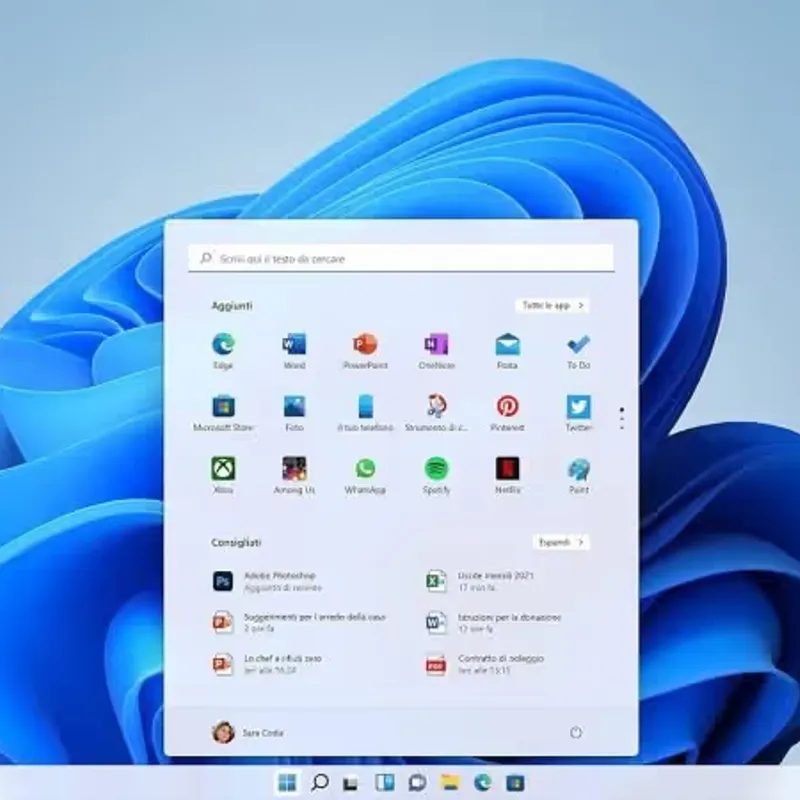The width and height of the screenshot is (800, 800).
Task: Click the search field in Start menu
Action: (x=401, y=258)
